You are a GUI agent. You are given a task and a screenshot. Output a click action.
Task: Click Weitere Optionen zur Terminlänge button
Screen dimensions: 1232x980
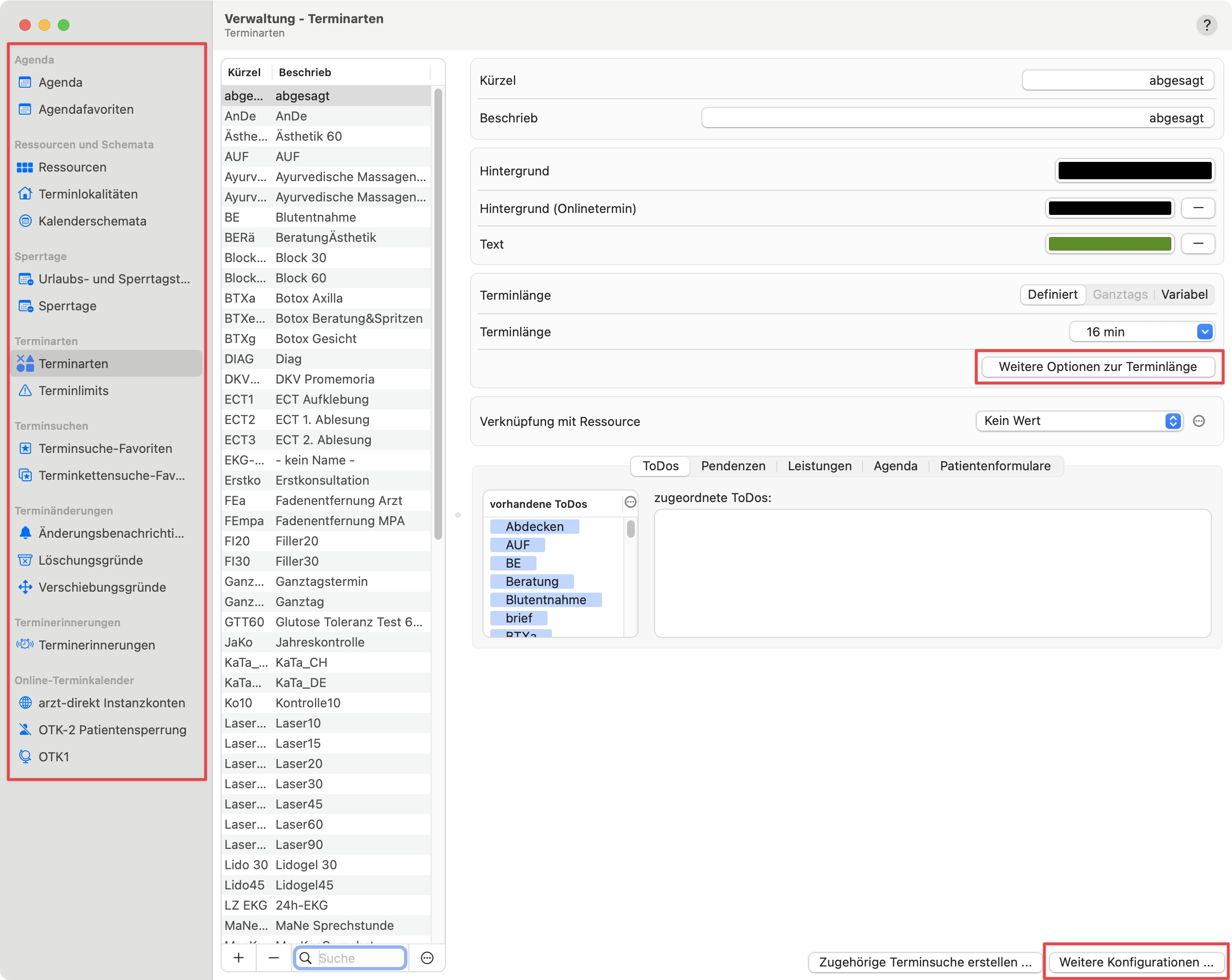(1097, 367)
